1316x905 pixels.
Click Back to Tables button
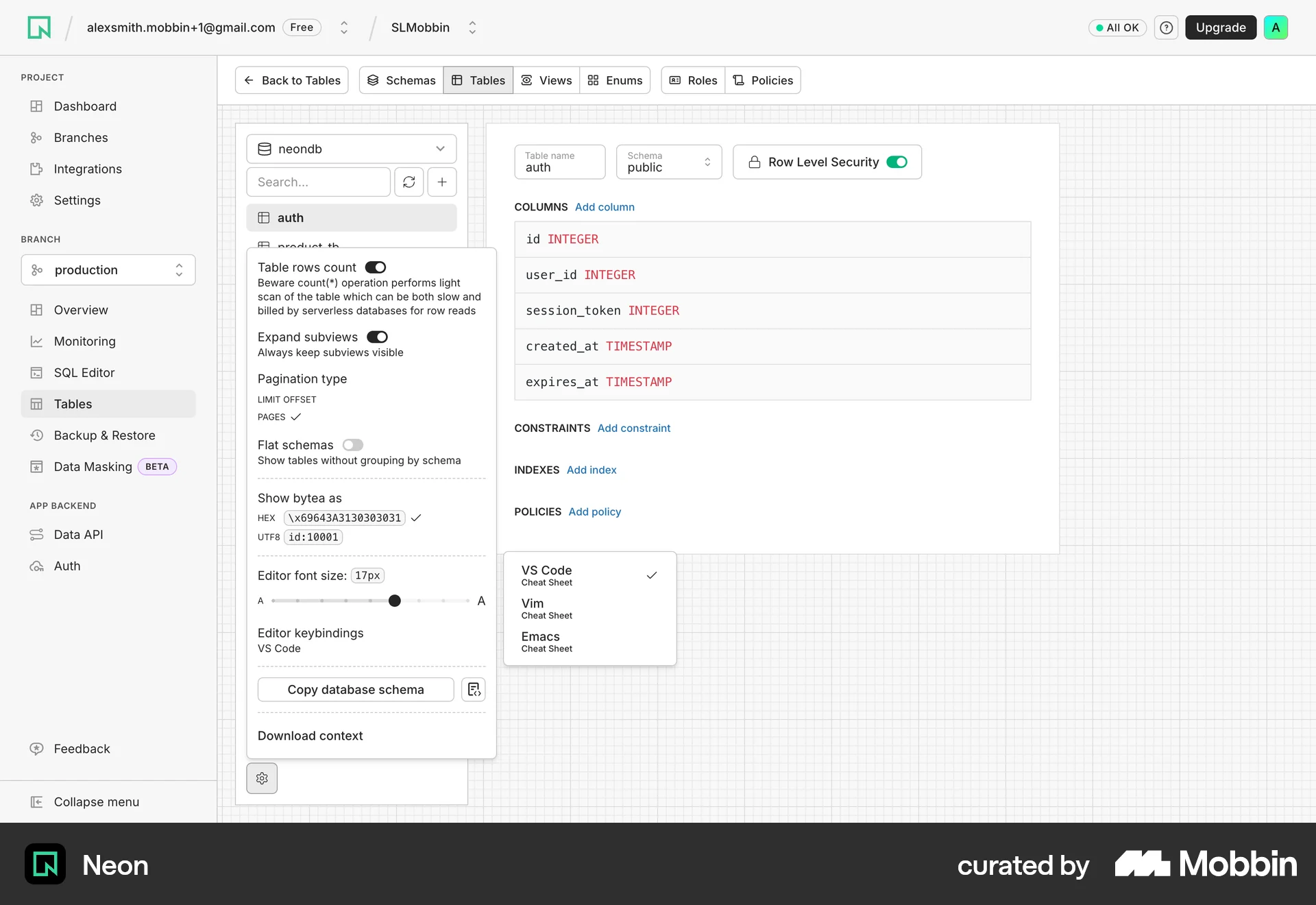click(292, 80)
